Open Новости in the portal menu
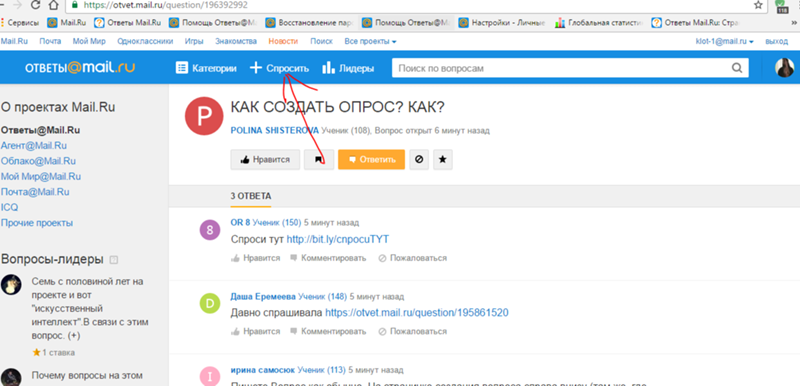Image resolution: width=800 pixels, height=386 pixels. [x=283, y=41]
